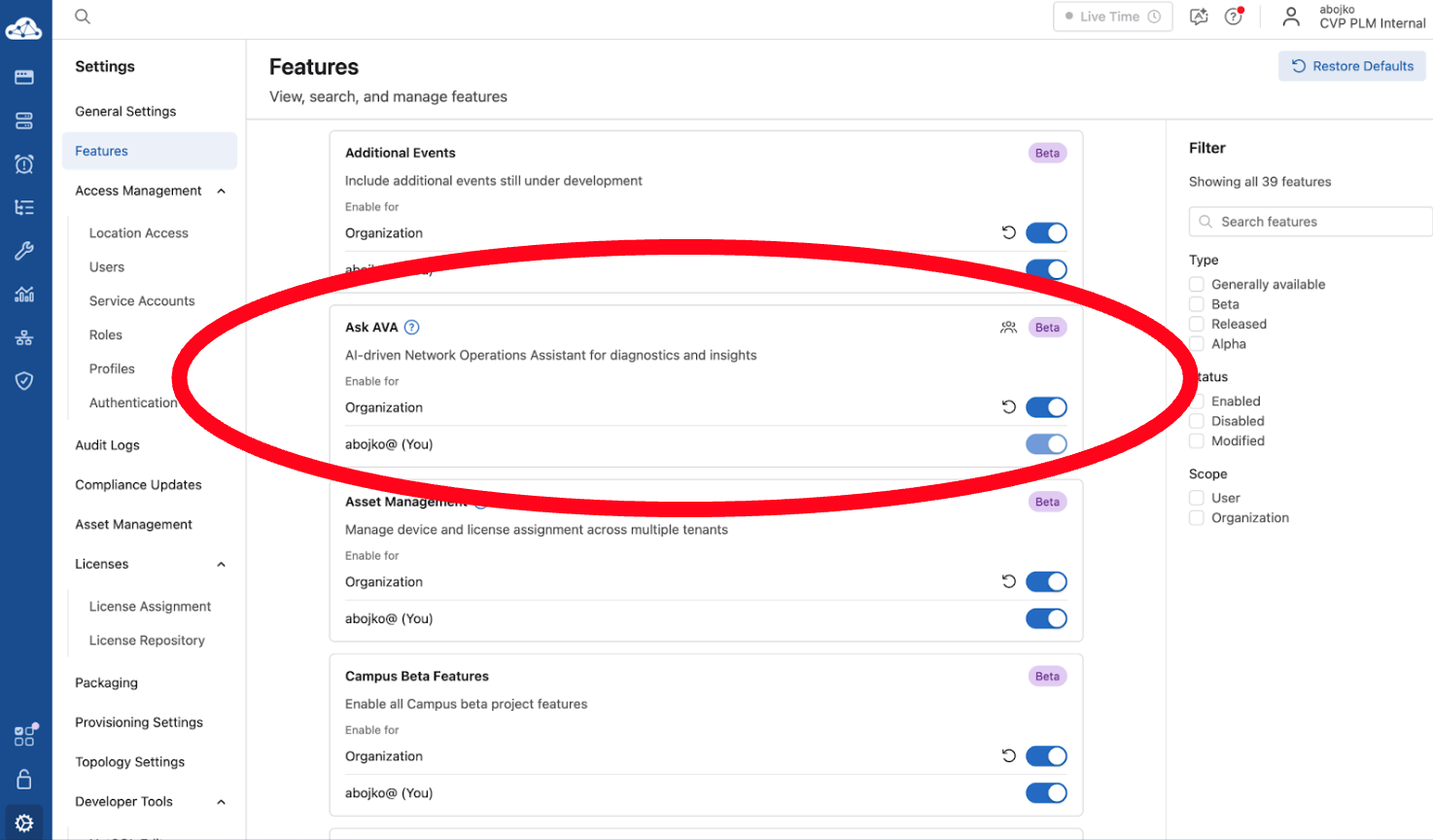Click the shield icon in left sidebar
The width and height of the screenshot is (1433, 840).
pos(24,380)
